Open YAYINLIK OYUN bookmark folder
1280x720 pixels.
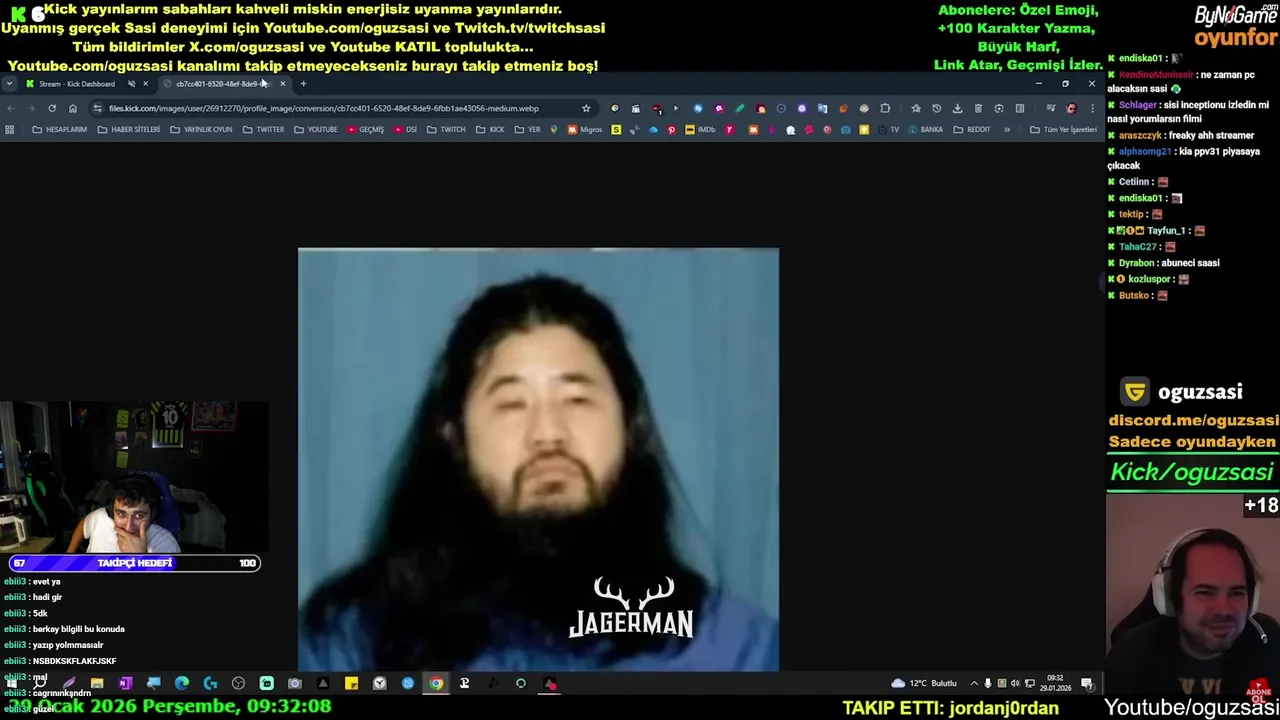click(x=201, y=129)
